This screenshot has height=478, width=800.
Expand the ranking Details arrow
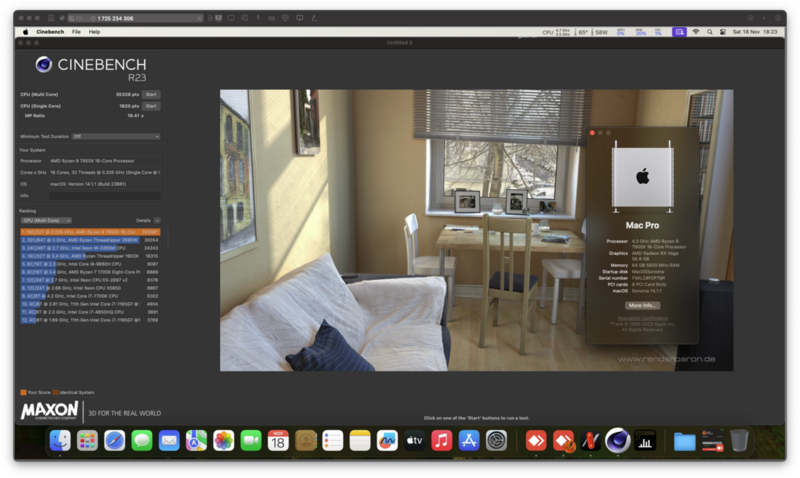pos(157,220)
